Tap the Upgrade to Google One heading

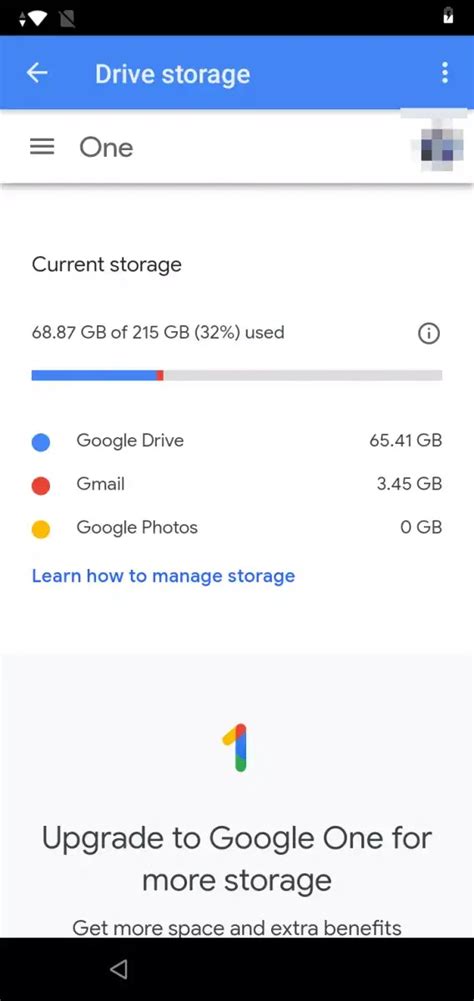tap(237, 859)
